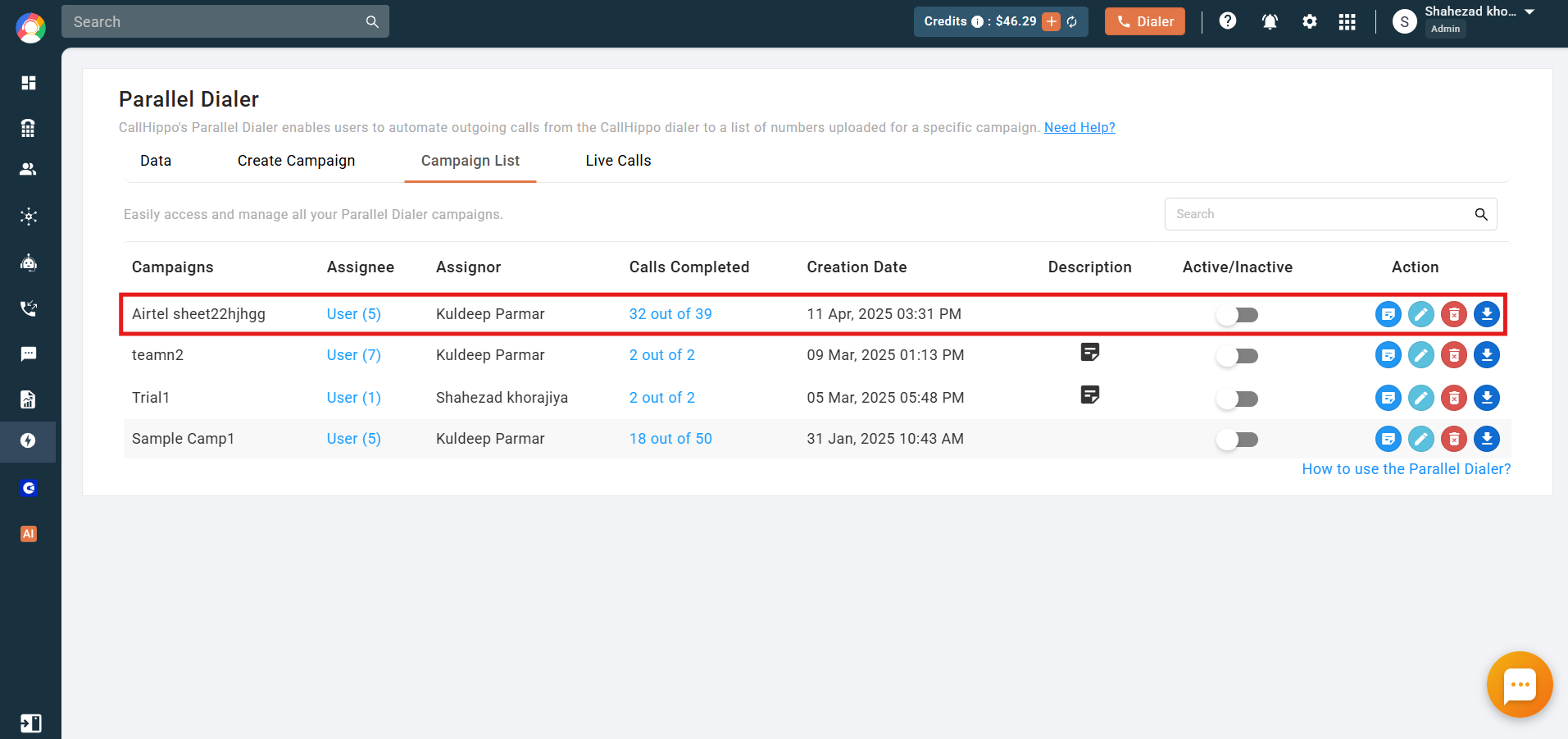View the description note for Trial1

click(x=1089, y=395)
